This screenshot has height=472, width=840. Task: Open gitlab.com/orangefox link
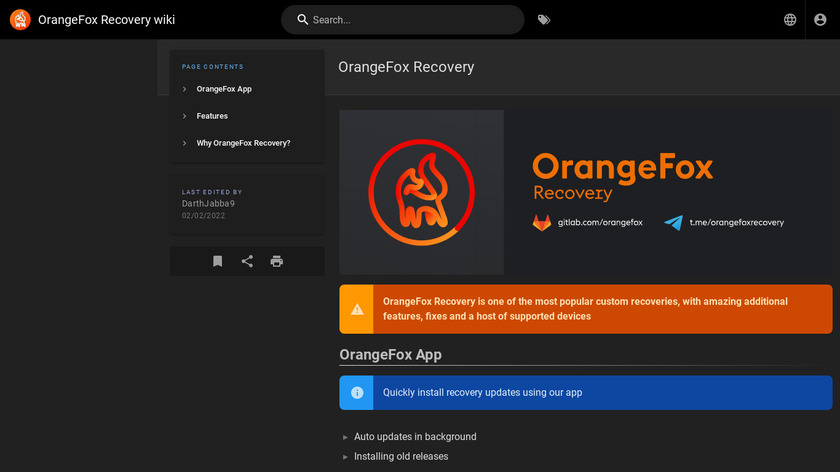pyautogui.click(x=600, y=222)
